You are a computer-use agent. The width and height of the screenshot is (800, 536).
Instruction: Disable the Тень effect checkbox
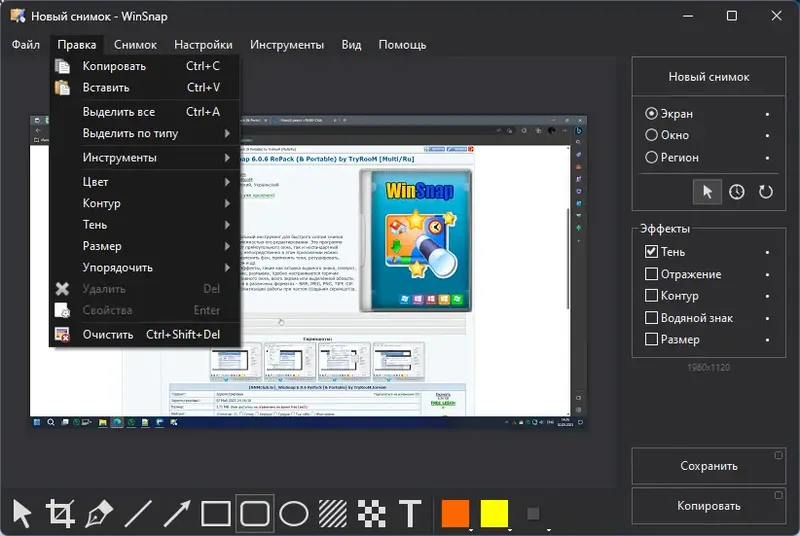[x=651, y=251]
